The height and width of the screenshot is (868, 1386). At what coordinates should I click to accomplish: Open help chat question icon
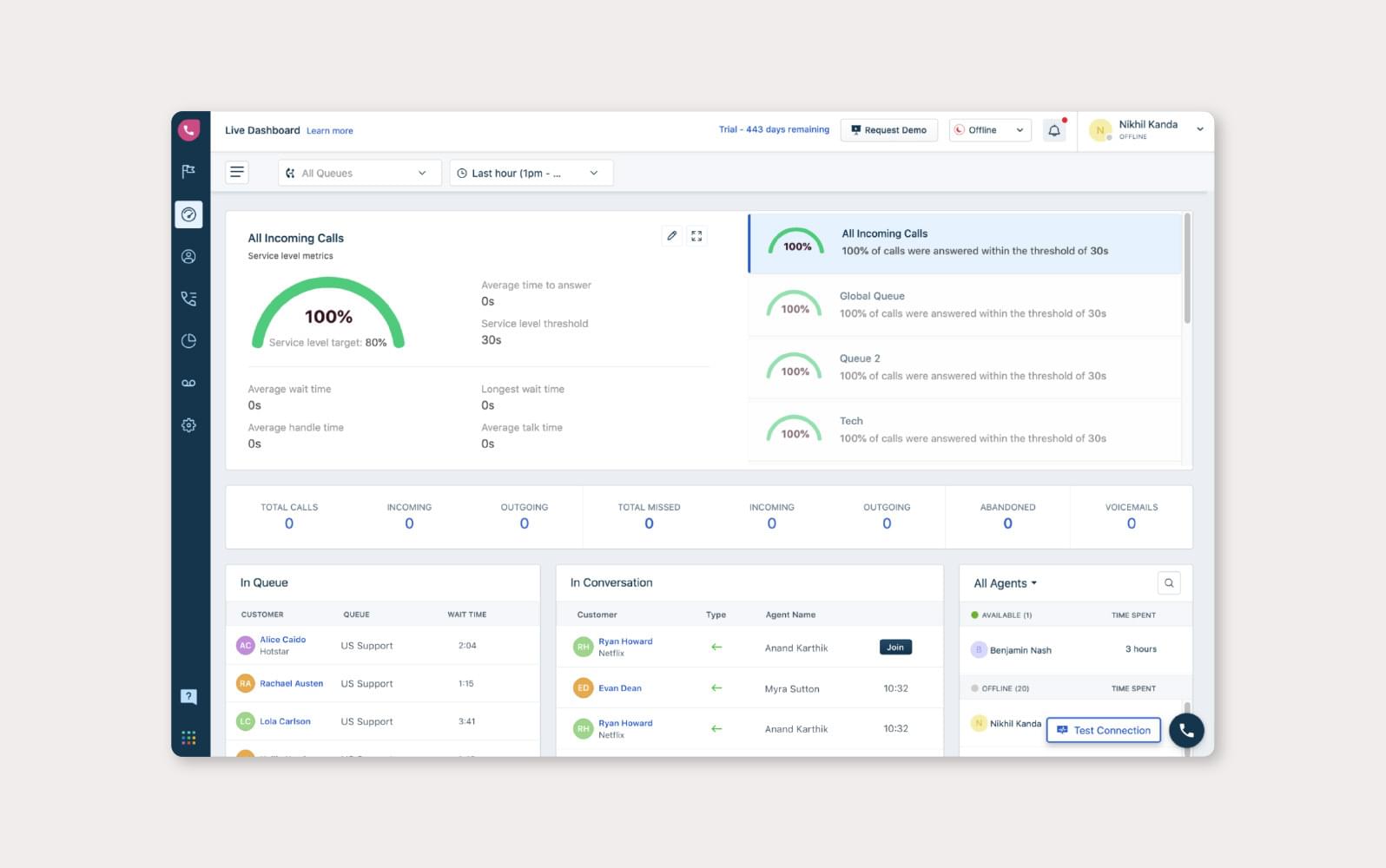(x=188, y=696)
